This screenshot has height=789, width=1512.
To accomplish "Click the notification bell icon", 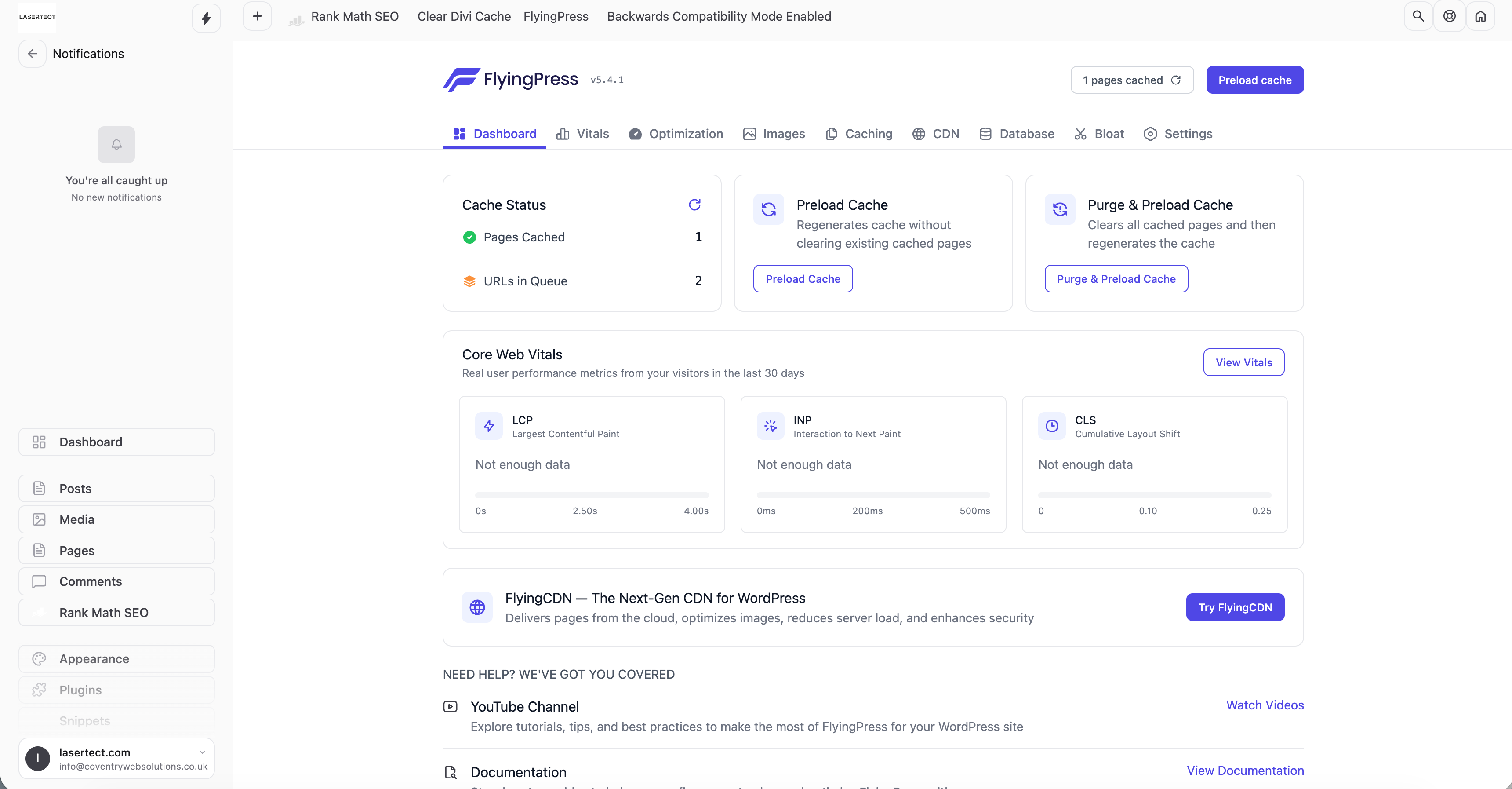I will (x=116, y=145).
